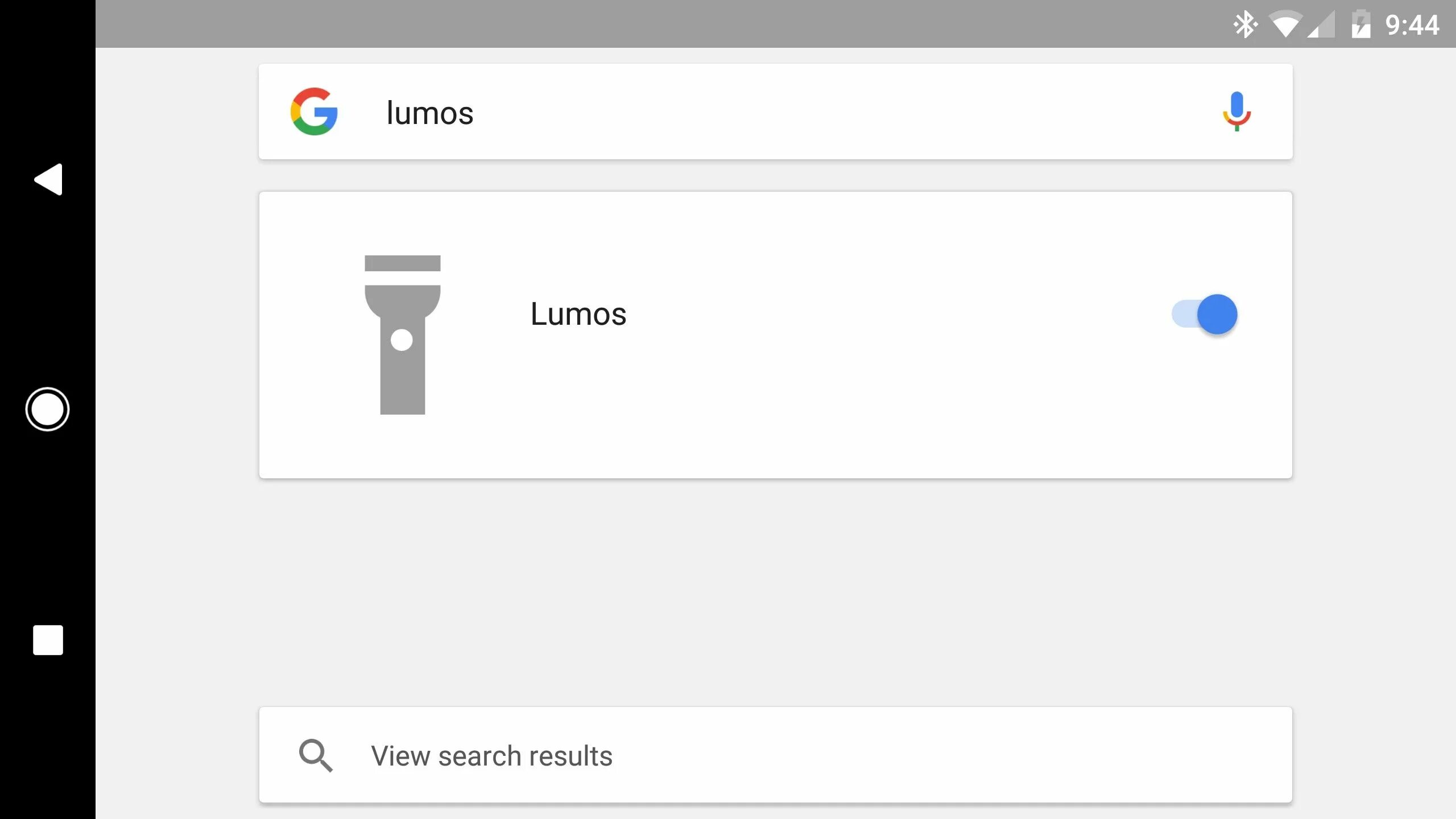Tap the cellular signal strength icon
Image resolution: width=1456 pixels, height=819 pixels.
1321,24
